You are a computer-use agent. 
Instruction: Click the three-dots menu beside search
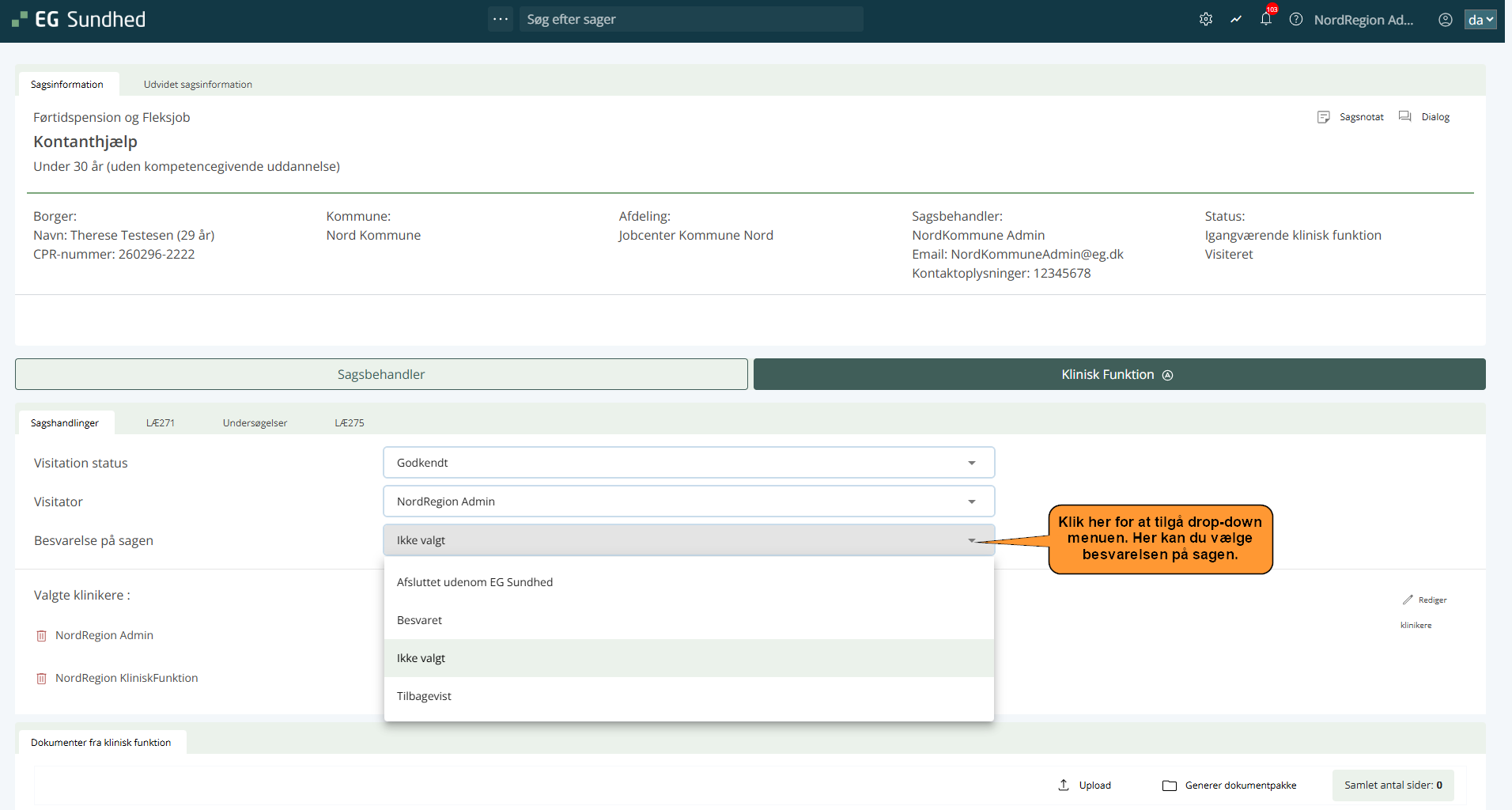click(x=501, y=19)
